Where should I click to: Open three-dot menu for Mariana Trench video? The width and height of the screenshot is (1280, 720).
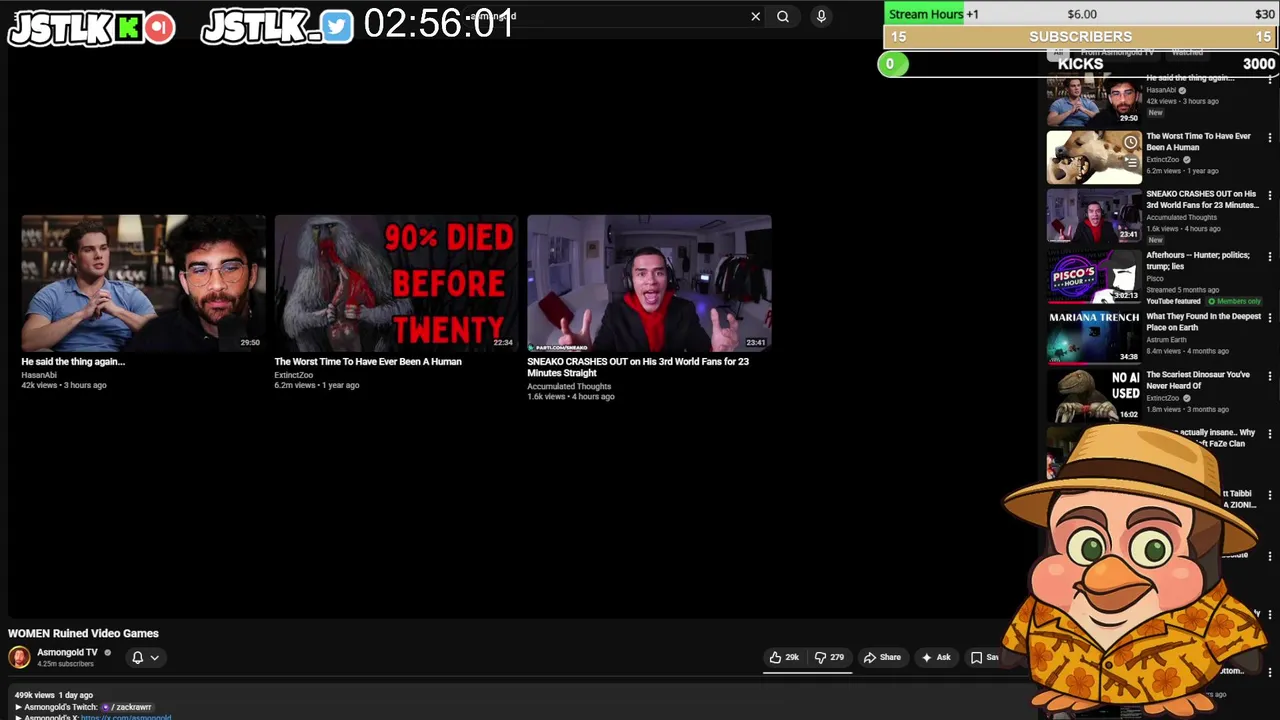1270,318
